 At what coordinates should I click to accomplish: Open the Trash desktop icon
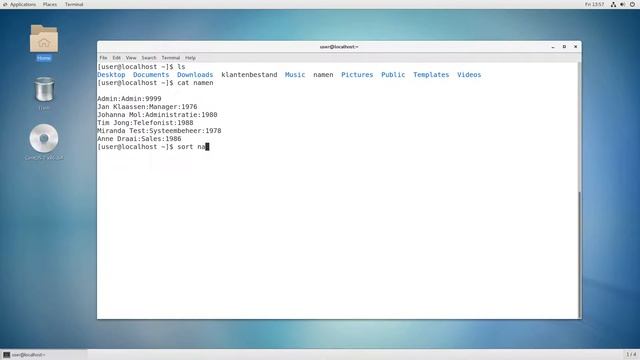(44, 89)
